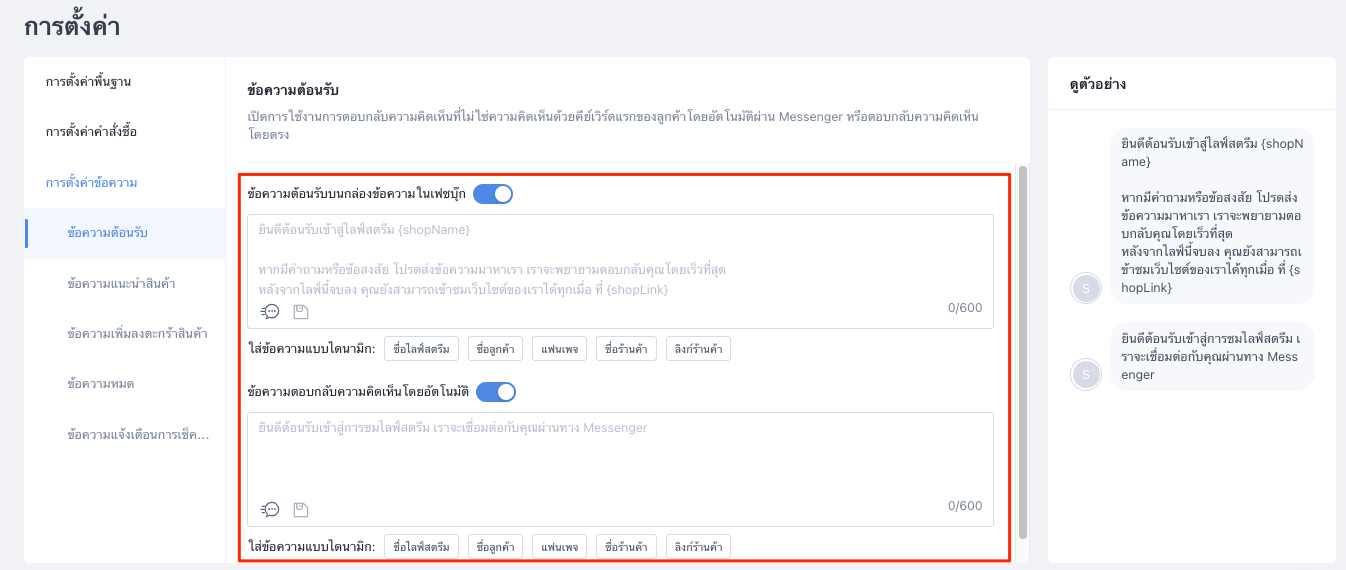Insert ชื่อไลฟ์สตรีม tag into auto comment reply
The width and height of the screenshot is (1346, 570).
pos(421,547)
